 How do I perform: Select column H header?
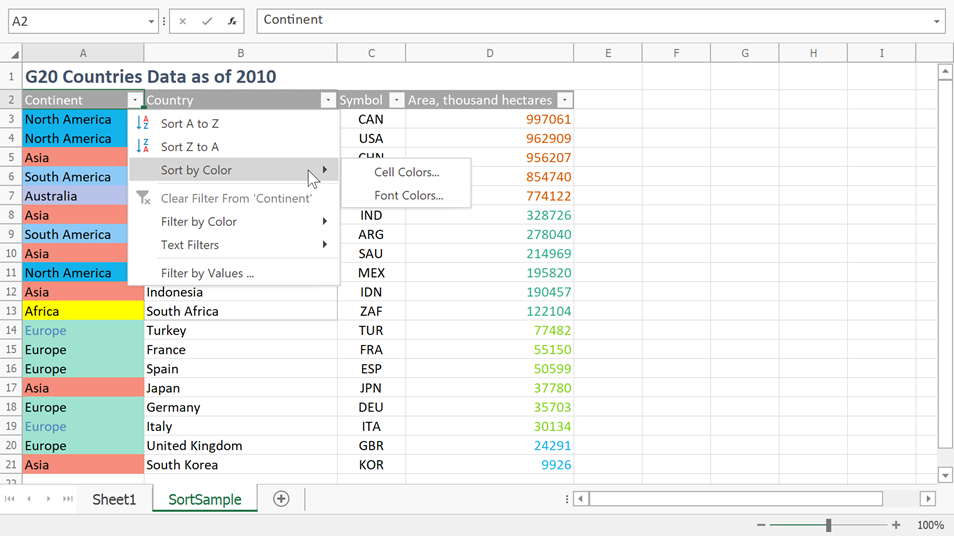coord(813,54)
